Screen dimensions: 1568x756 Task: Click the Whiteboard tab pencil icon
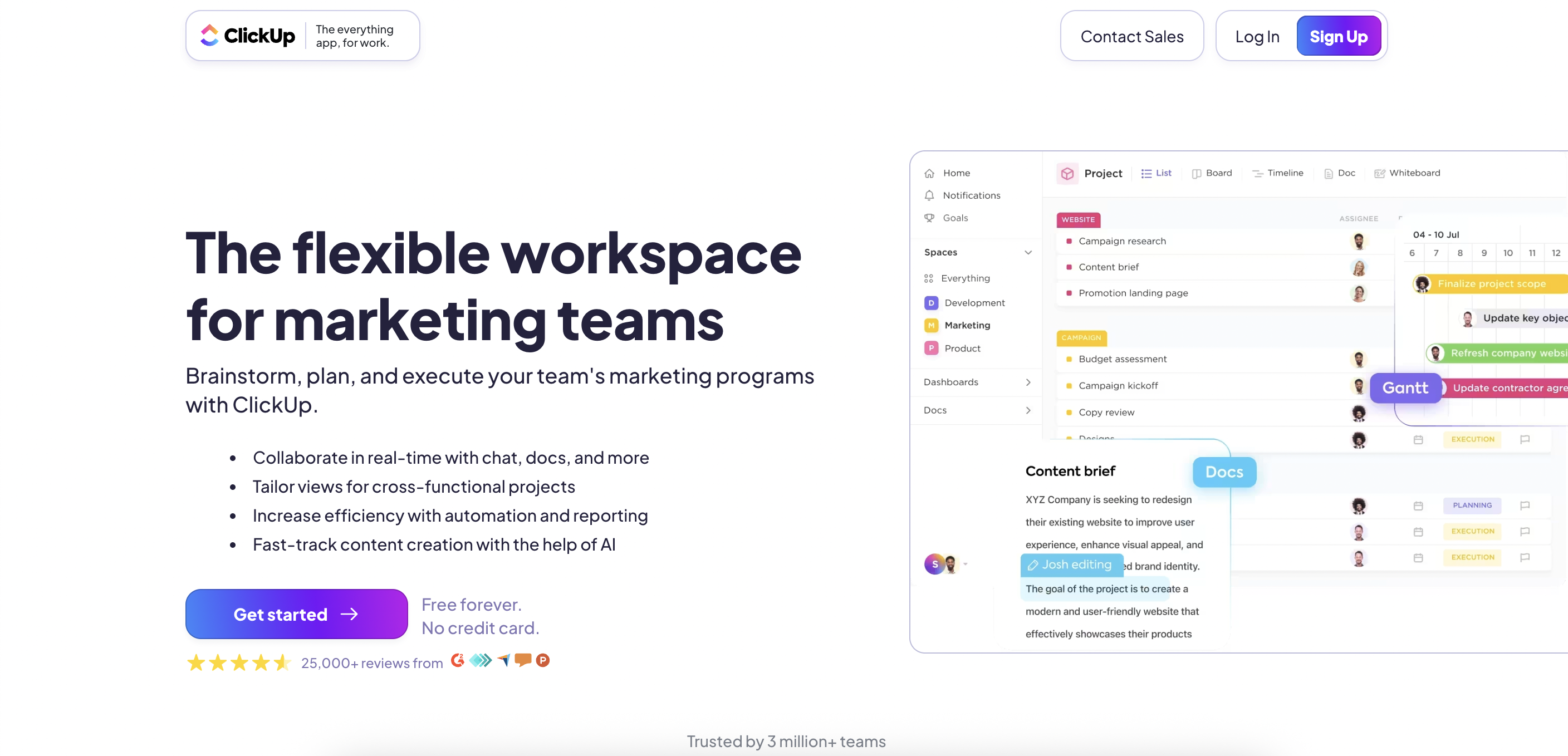(1379, 174)
